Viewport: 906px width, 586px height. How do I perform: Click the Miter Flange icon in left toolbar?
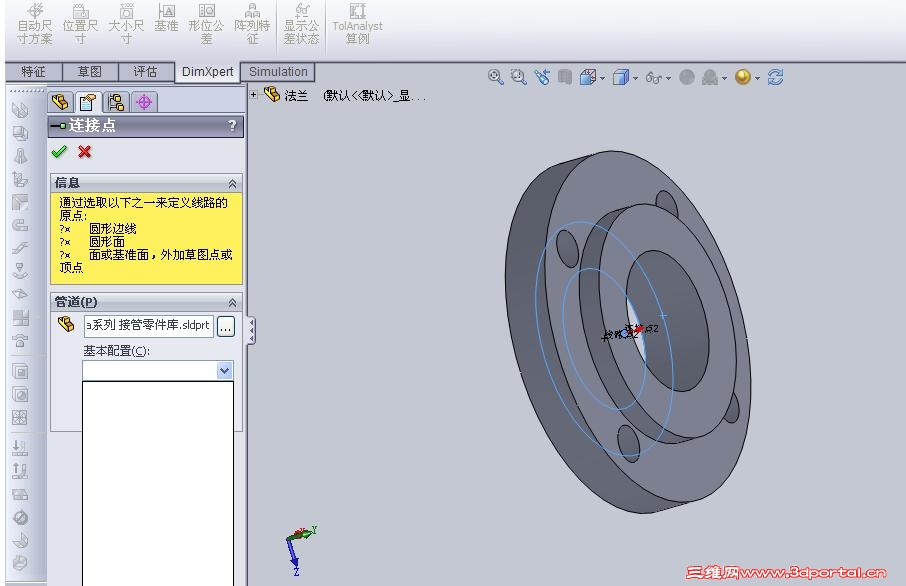pyautogui.click(x=20, y=202)
